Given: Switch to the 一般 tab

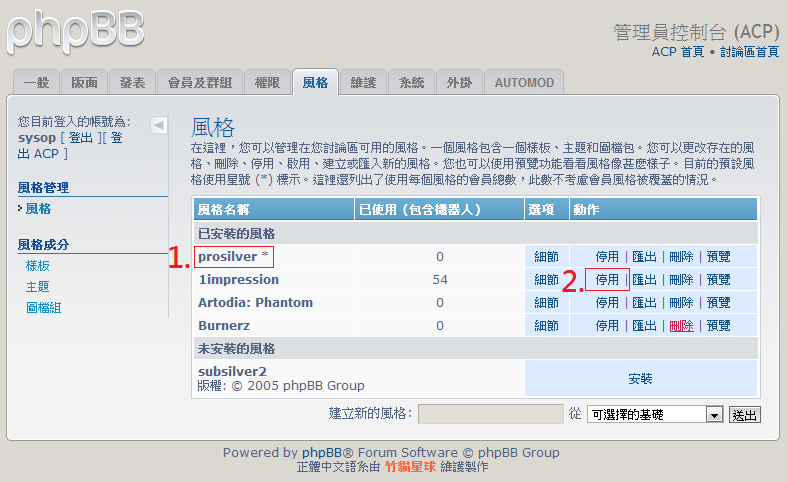Looking at the screenshot, I should pos(36,83).
